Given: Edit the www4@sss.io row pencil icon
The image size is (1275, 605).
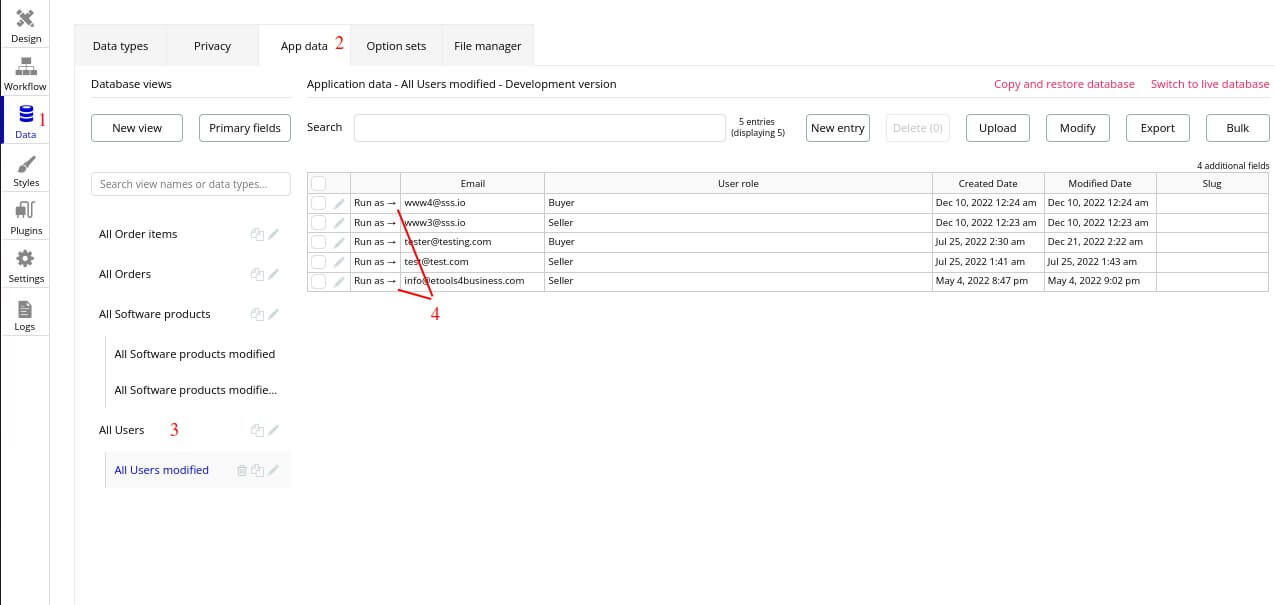Looking at the screenshot, I should pyautogui.click(x=339, y=203).
